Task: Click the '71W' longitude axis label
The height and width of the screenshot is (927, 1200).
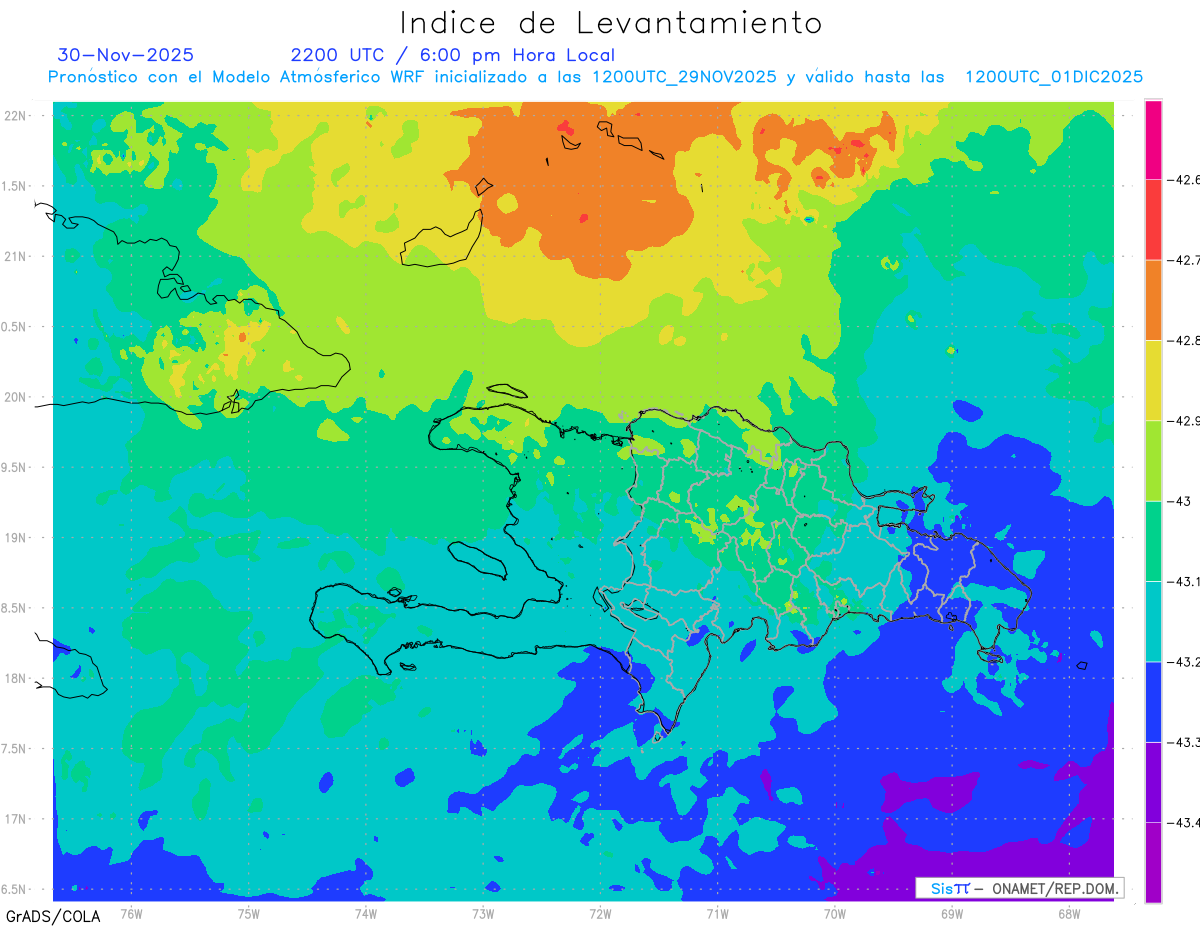Action: pyautogui.click(x=718, y=913)
